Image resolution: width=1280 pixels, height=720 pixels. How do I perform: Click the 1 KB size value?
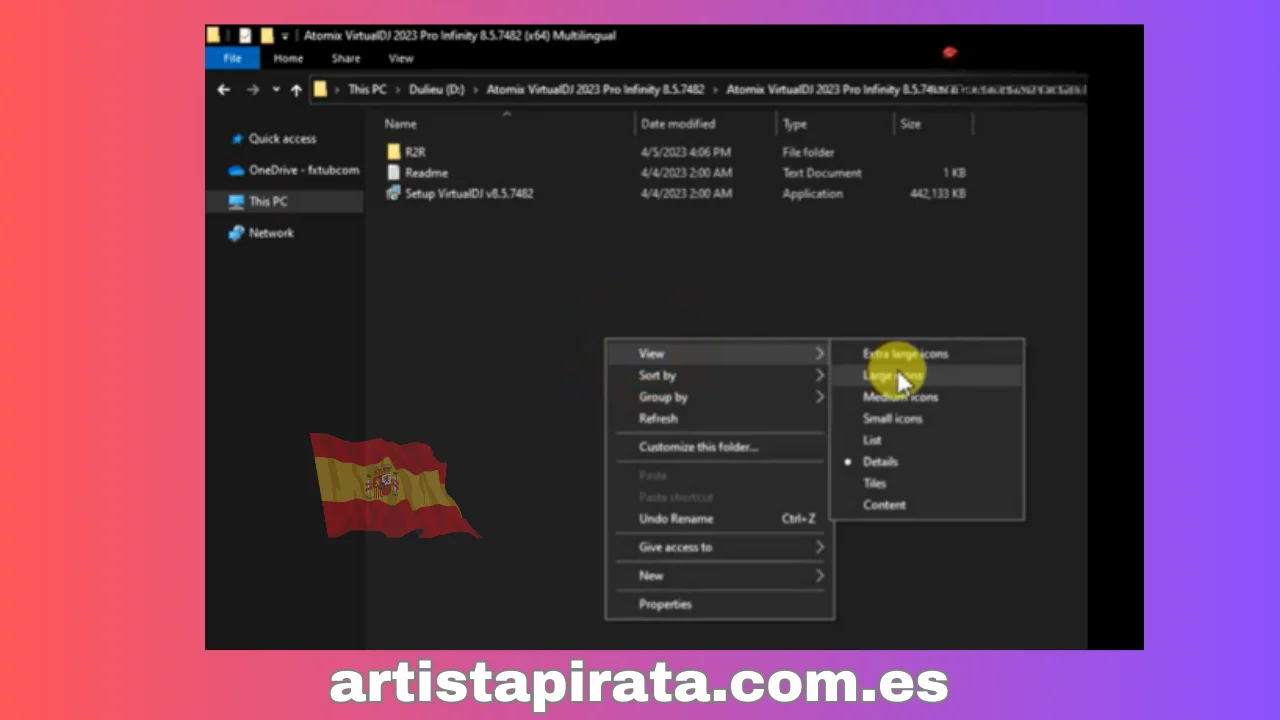pyautogui.click(x=954, y=173)
